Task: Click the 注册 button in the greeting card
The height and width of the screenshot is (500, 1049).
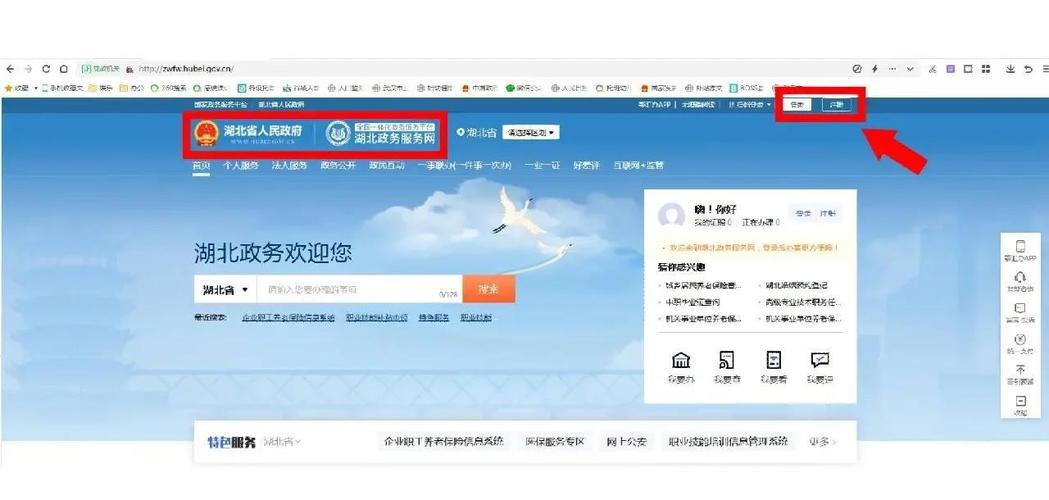Action: [828, 214]
